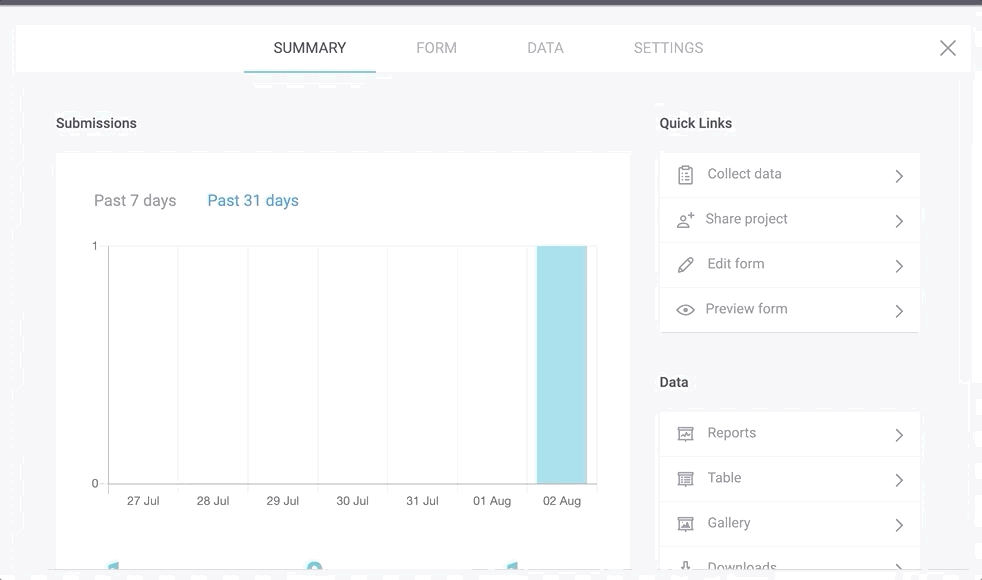Switch to the FORM tab
This screenshot has height=580, width=982.
[436, 48]
